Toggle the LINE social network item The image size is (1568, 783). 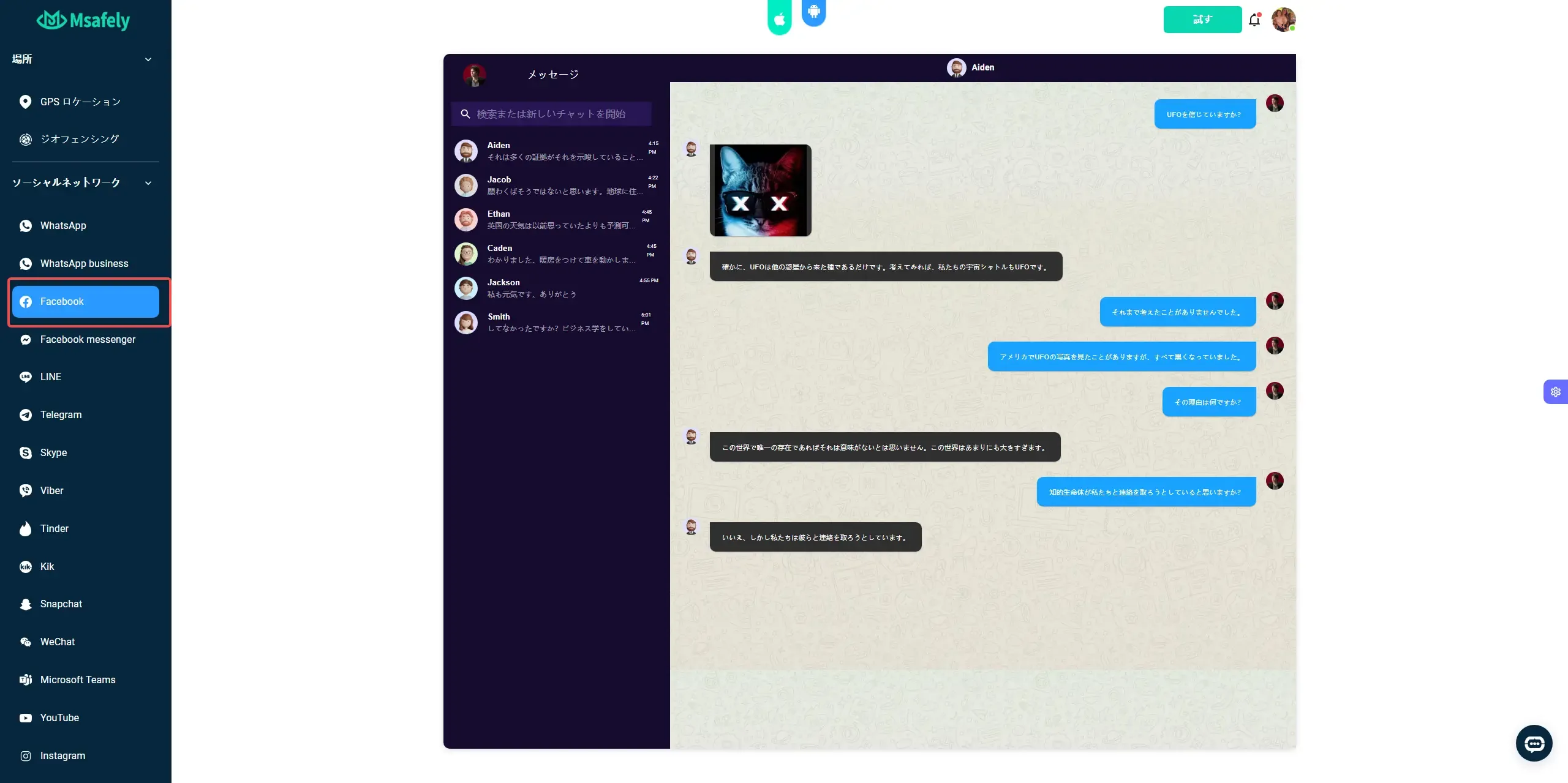coord(50,377)
